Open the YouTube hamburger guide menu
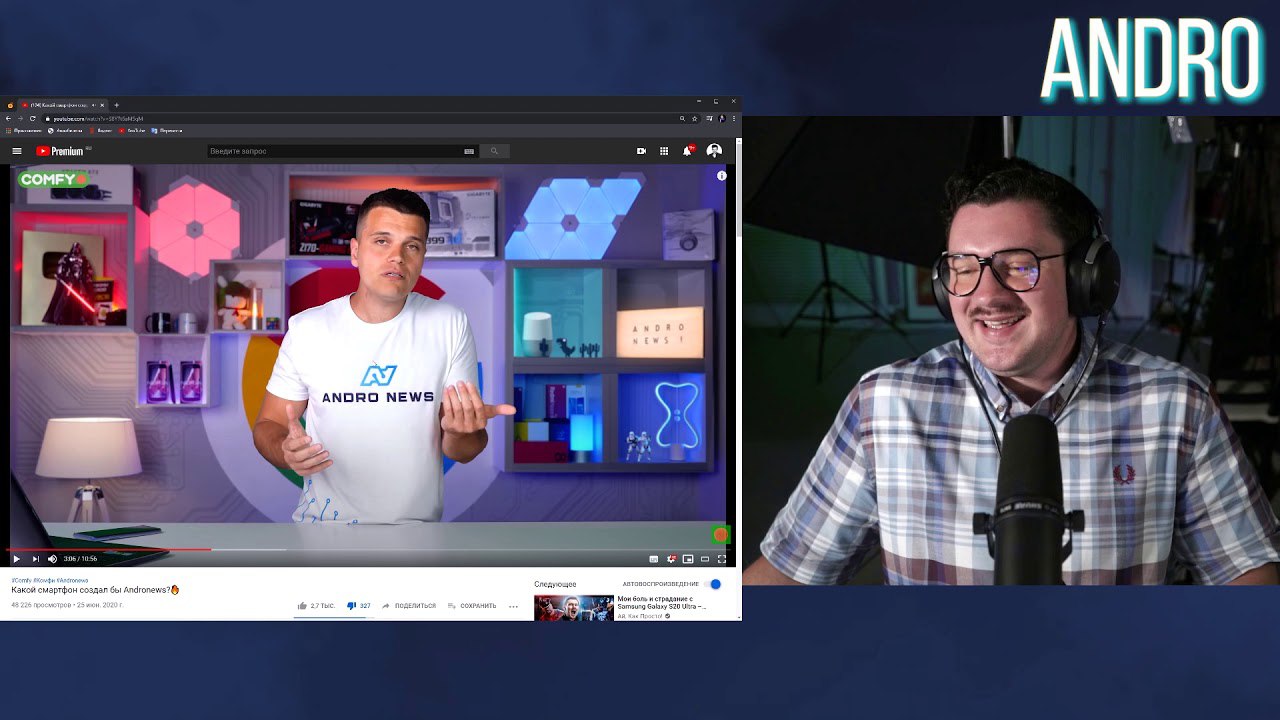Viewport: 1280px width, 720px height. coord(17,151)
